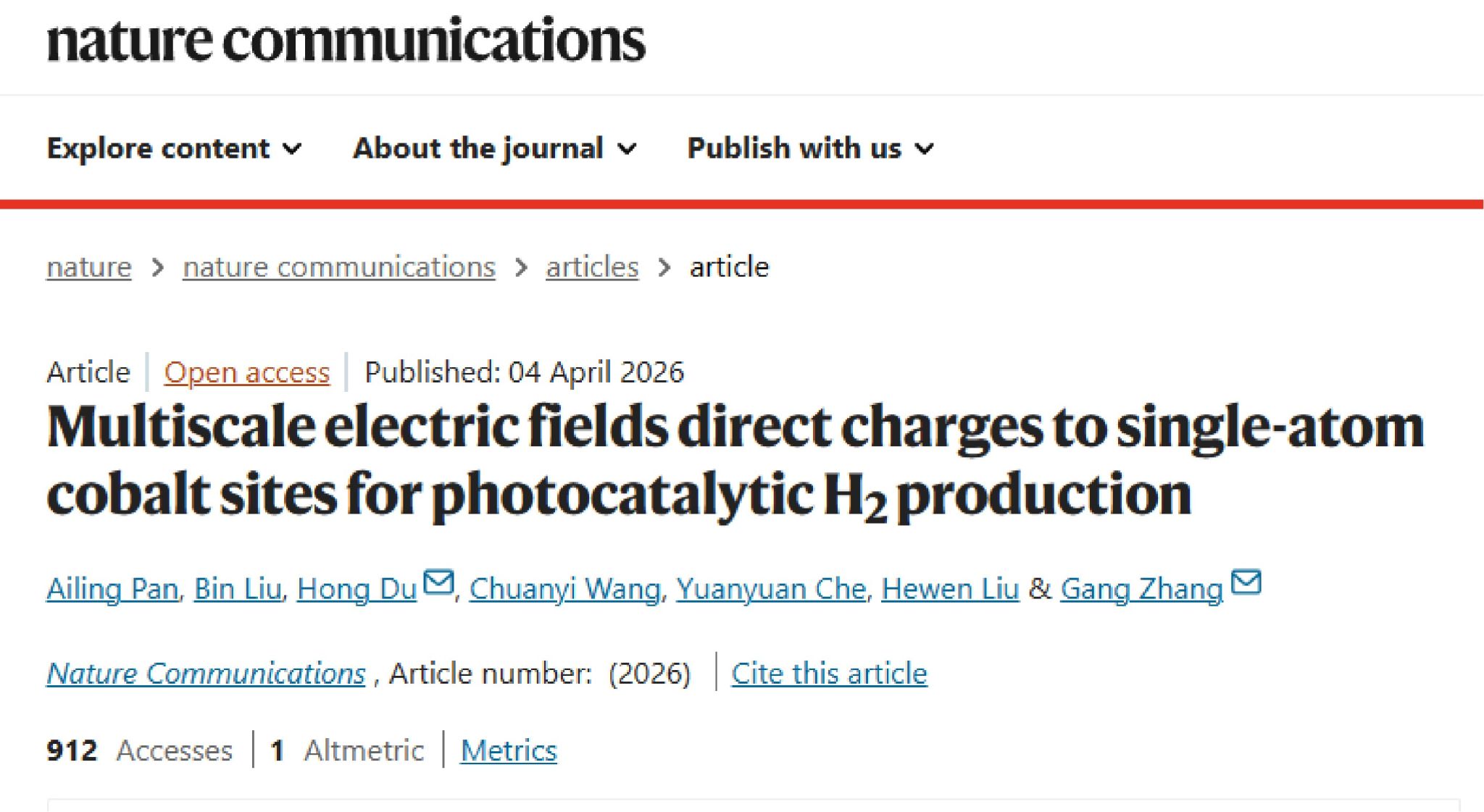Click the italic Nature Communications journal link

tap(206, 674)
